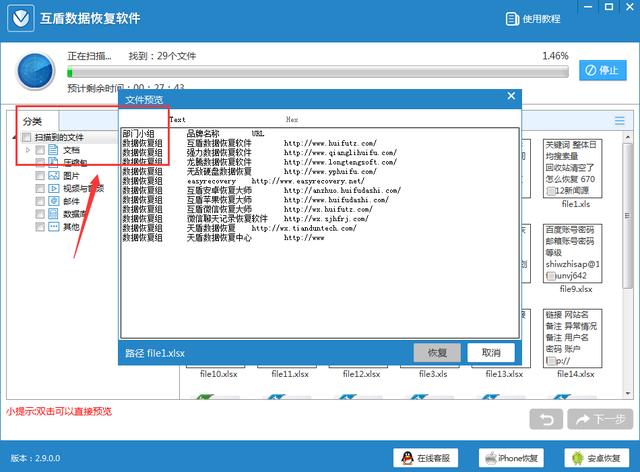Switch to the Hex preview tab

(x=292, y=120)
